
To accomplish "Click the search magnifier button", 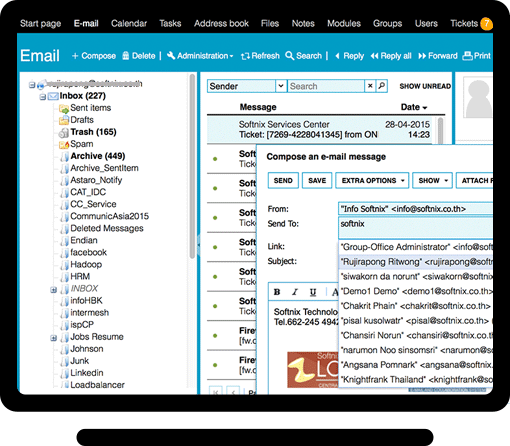I will [x=382, y=86].
